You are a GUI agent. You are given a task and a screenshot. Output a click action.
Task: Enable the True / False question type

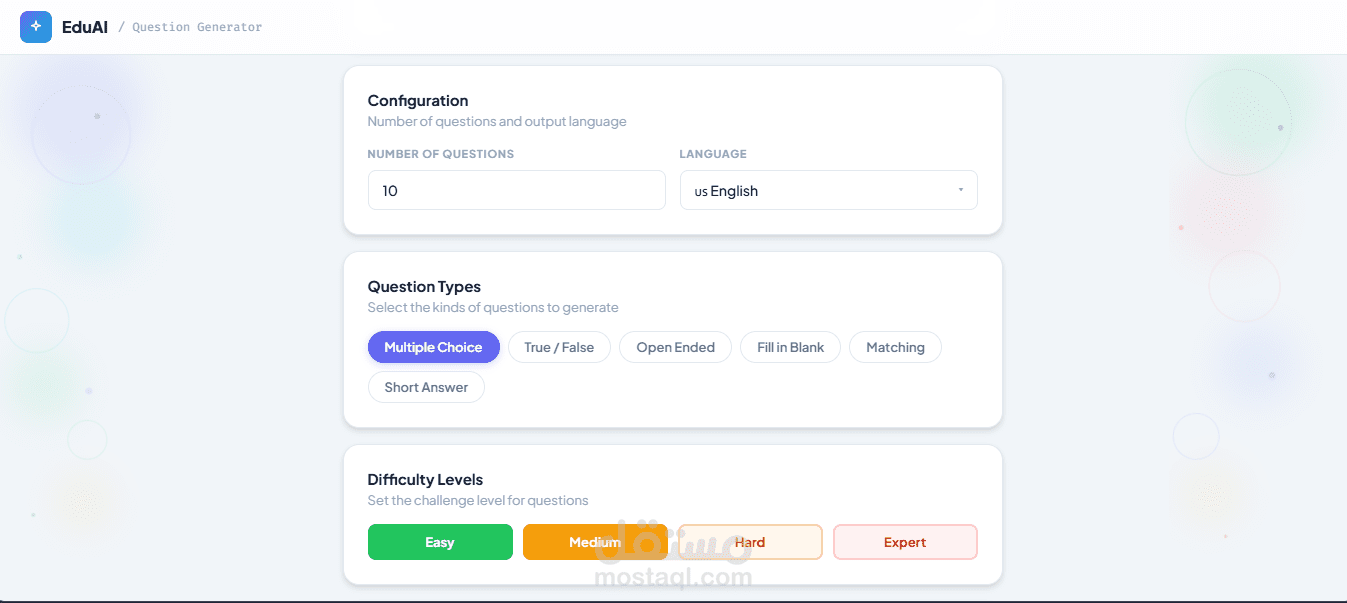pyautogui.click(x=559, y=347)
